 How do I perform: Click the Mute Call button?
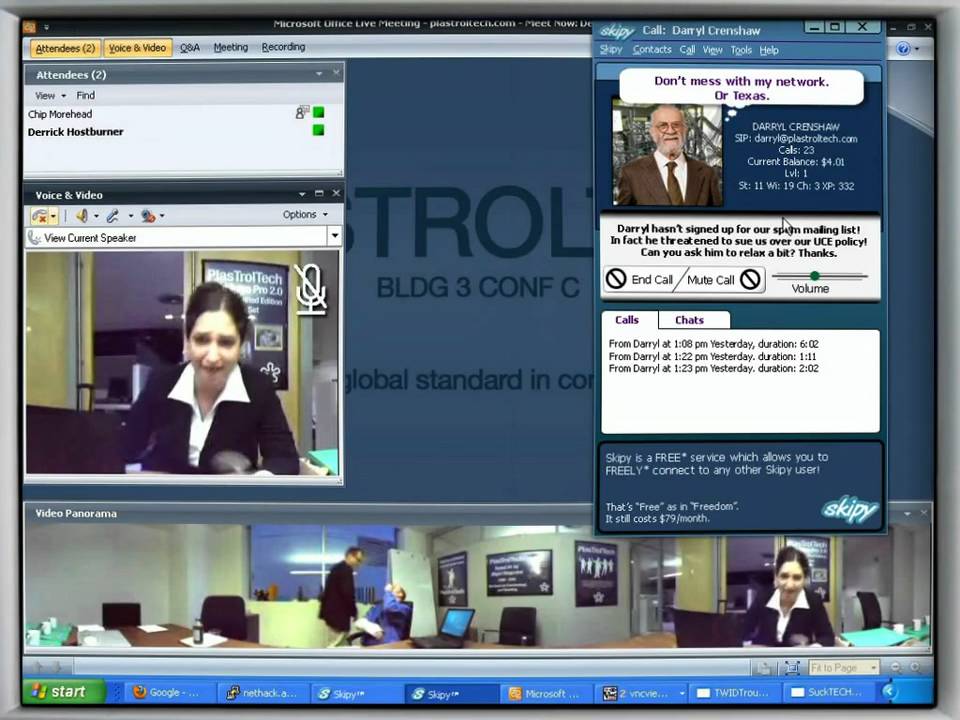pos(722,280)
